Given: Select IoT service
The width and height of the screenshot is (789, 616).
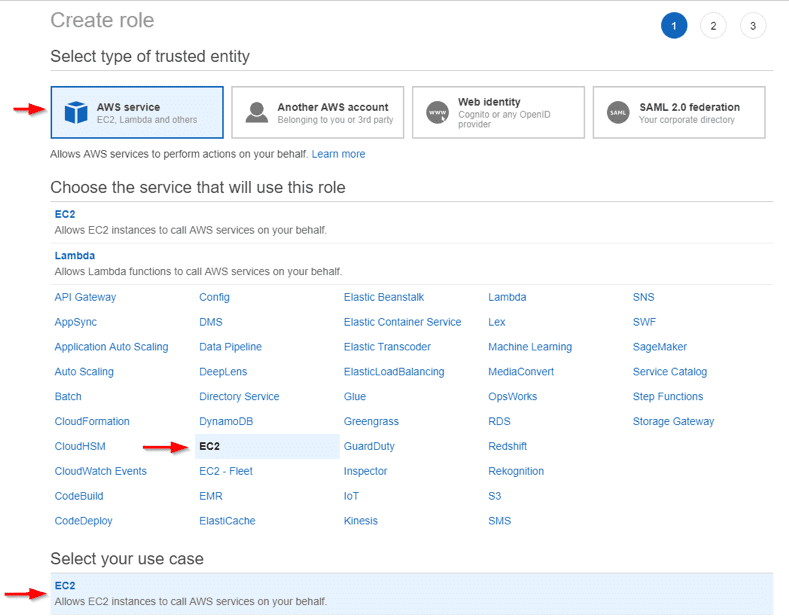Looking at the screenshot, I should (351, 496).
